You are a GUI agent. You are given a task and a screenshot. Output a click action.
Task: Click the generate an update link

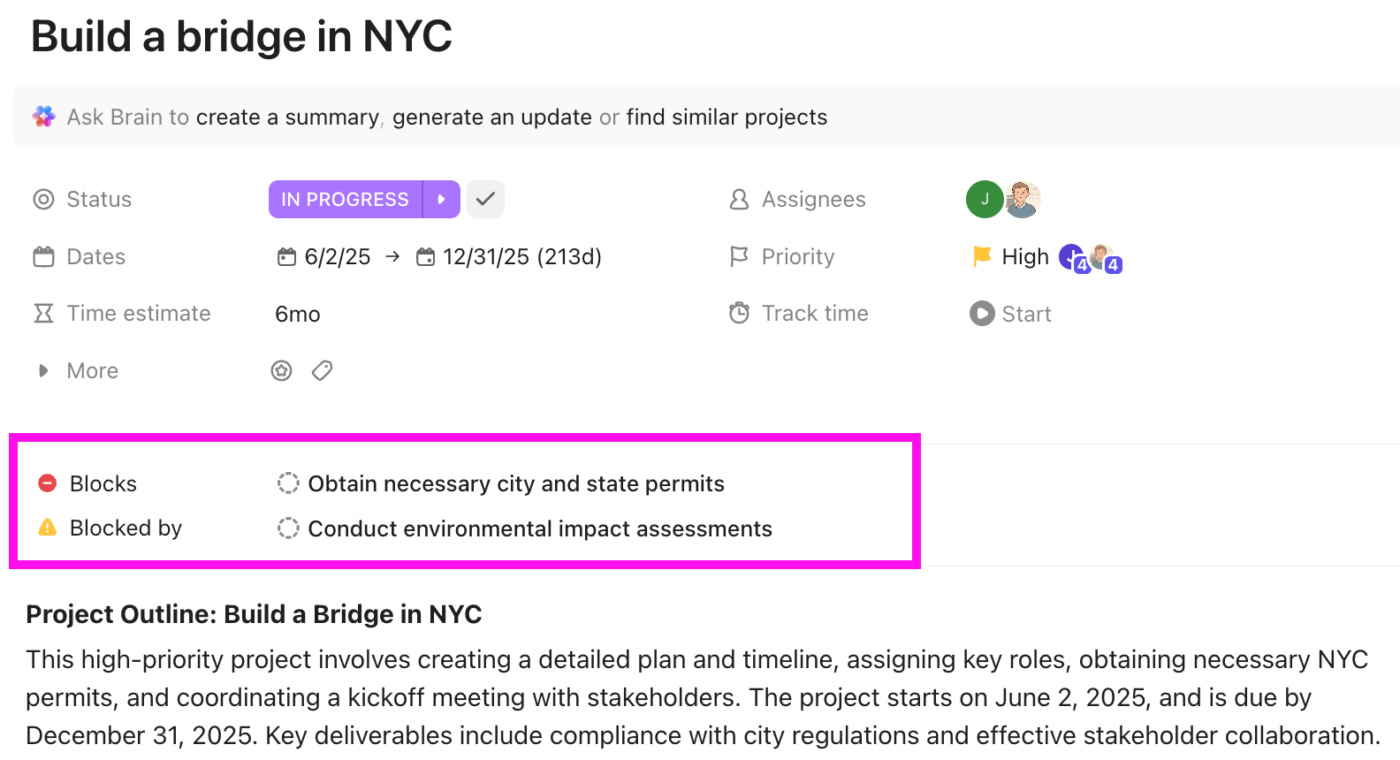491,117
